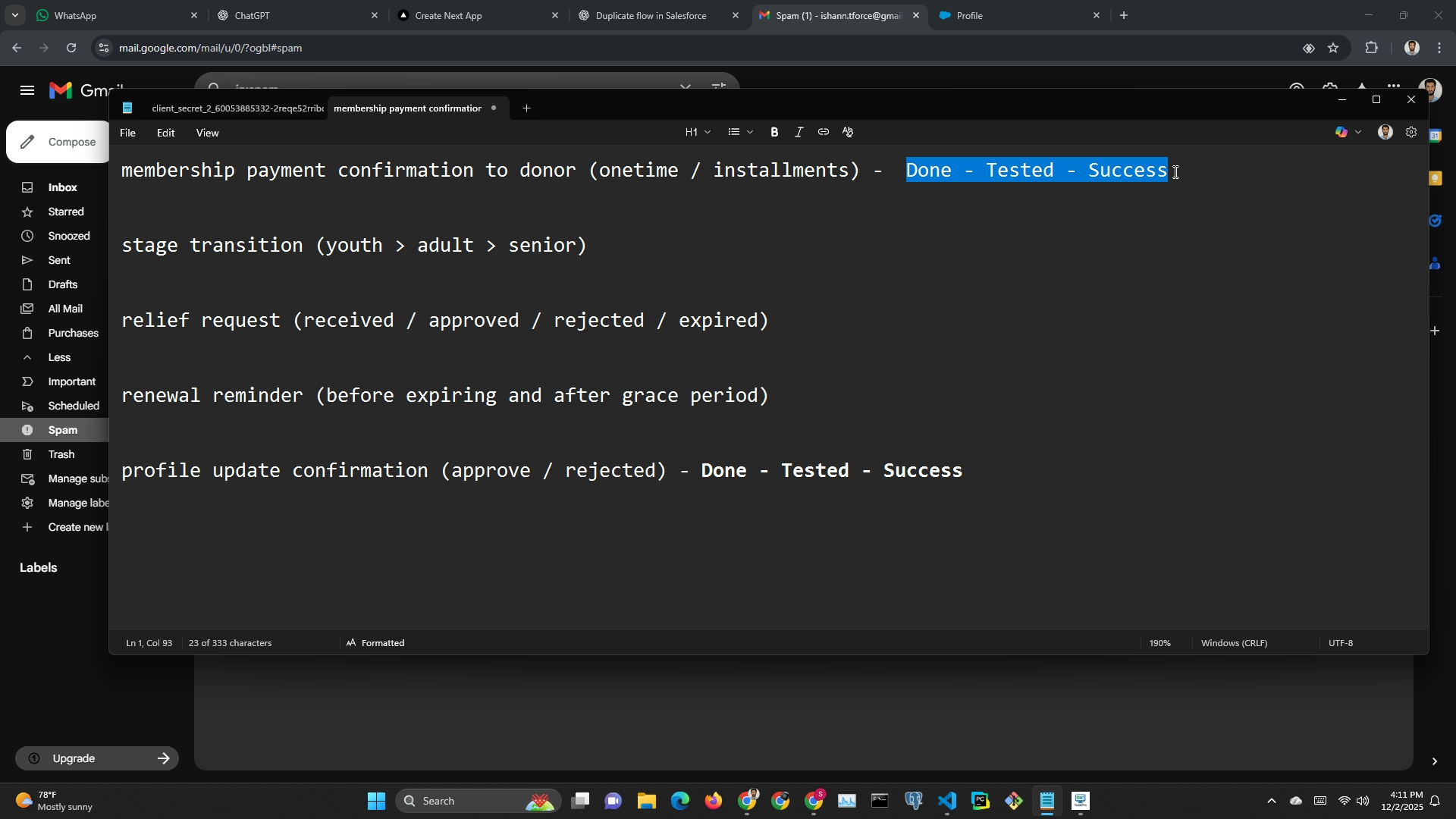Open the Gmail Inbox folder
Image resolution: width=1456 pixels, height=819 pixels.
click(62, 187)
